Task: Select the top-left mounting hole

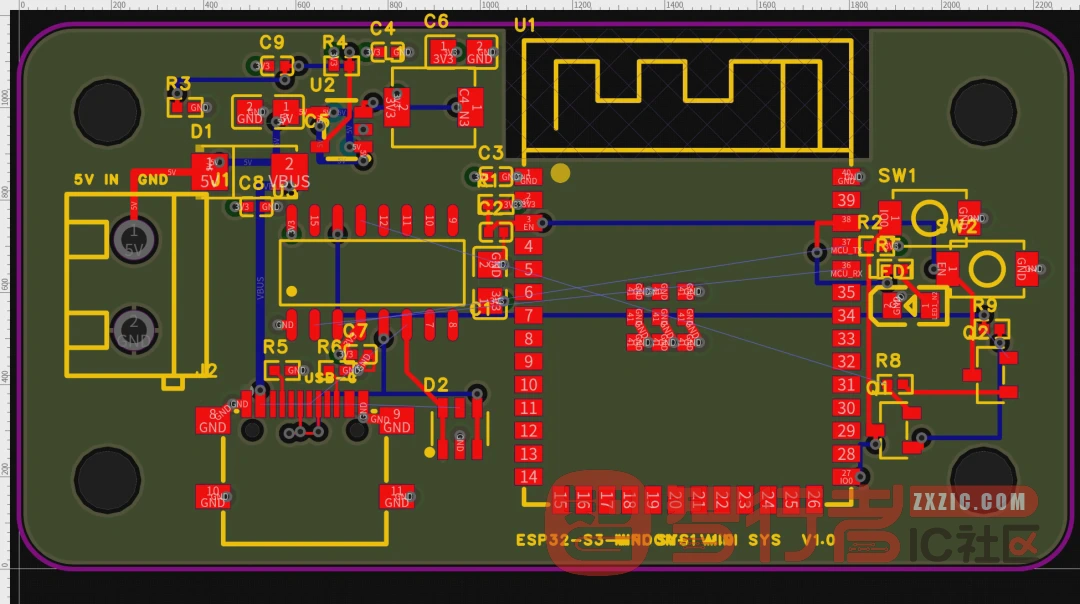Action: tap(107, 112)
